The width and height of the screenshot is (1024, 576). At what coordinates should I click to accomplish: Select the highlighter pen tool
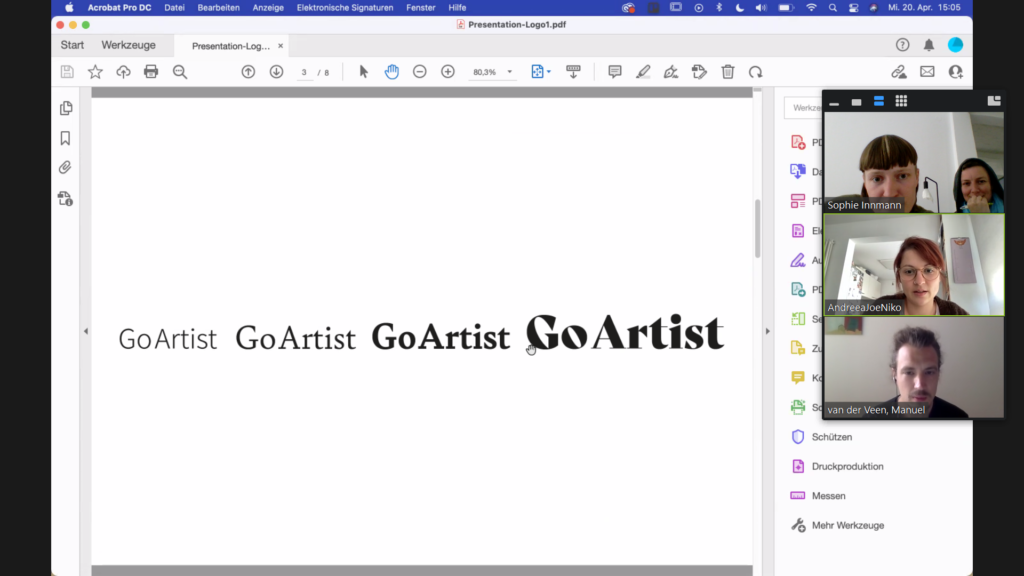click(643, 72)
